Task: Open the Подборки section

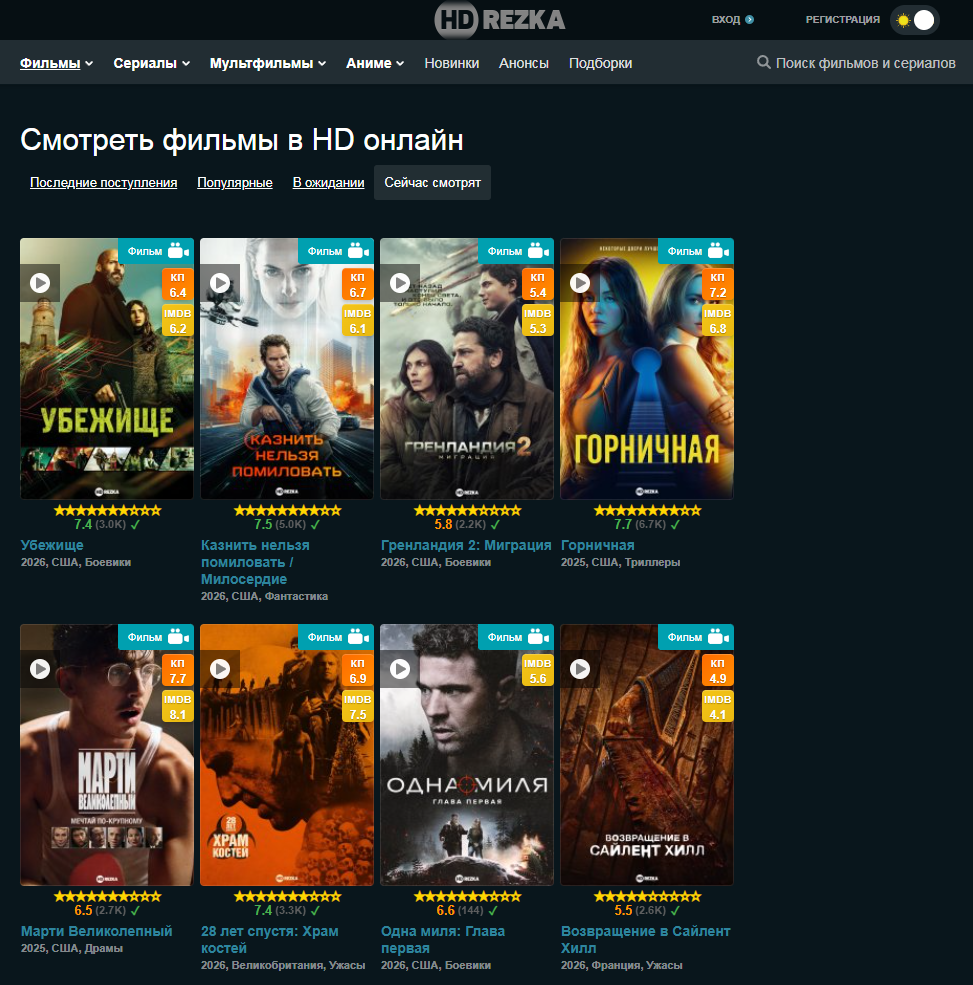Action: click(601, 63)
